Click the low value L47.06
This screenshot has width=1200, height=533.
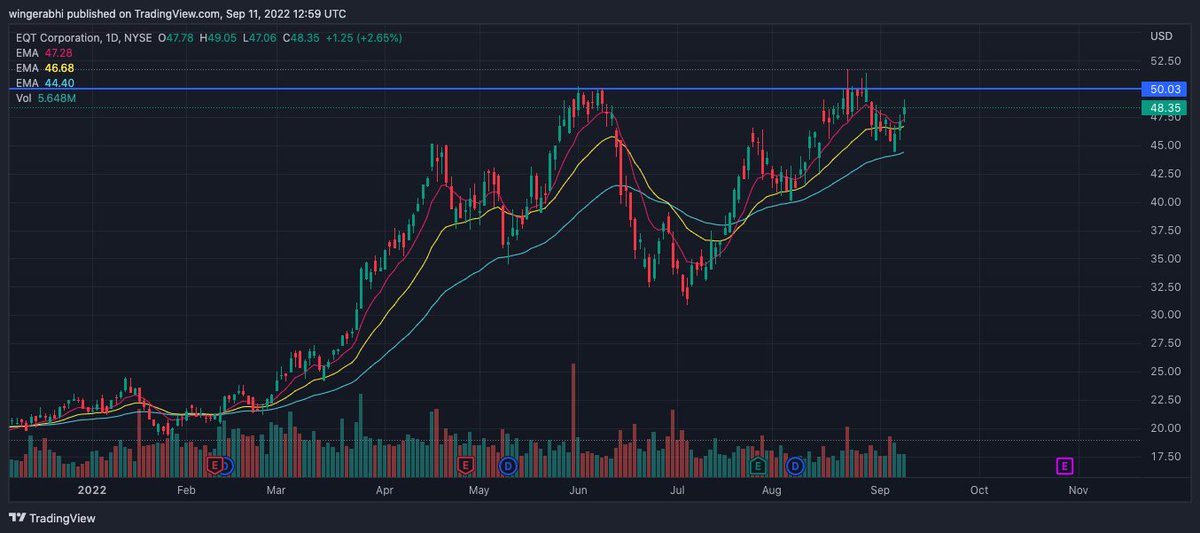point(262,38)
